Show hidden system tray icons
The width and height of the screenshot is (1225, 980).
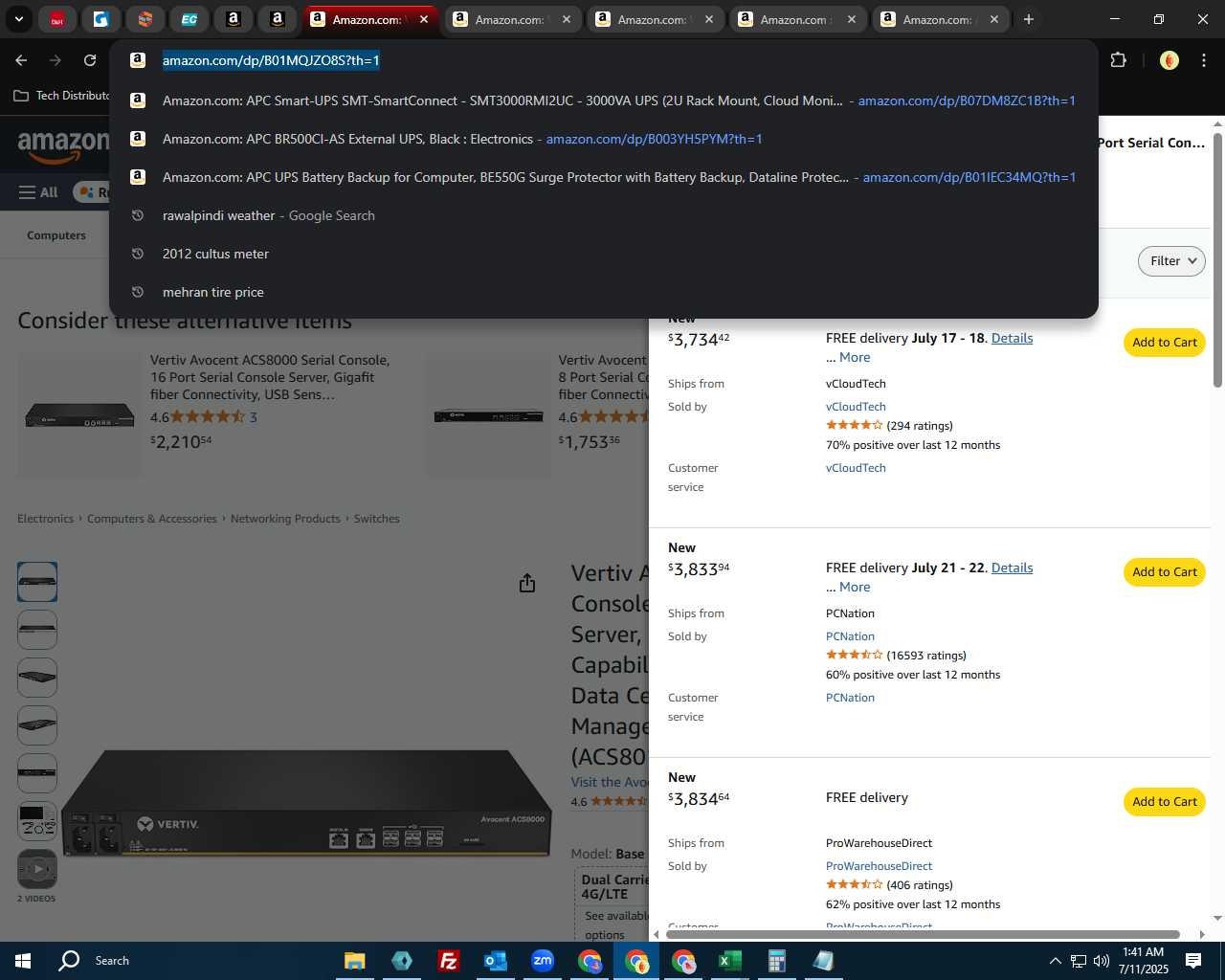[x=1055, y=961]
